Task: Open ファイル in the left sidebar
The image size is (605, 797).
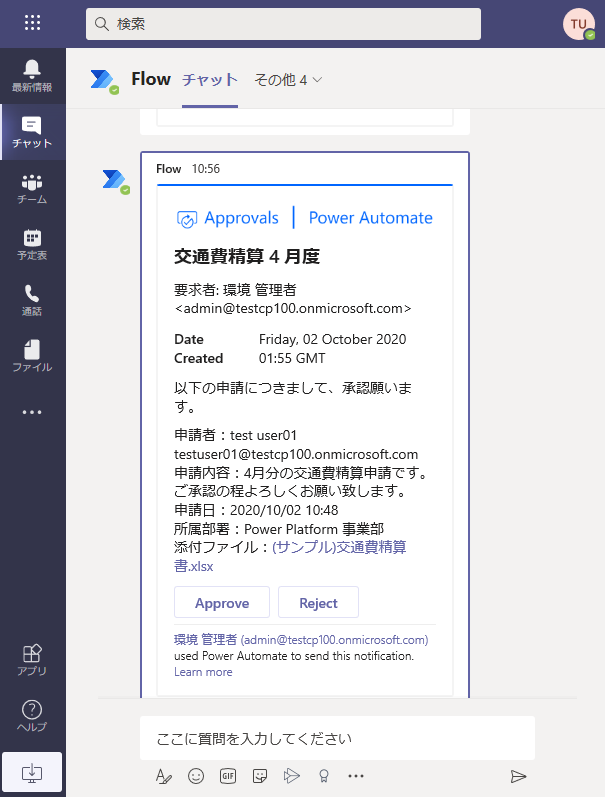Action: point(32,356)
